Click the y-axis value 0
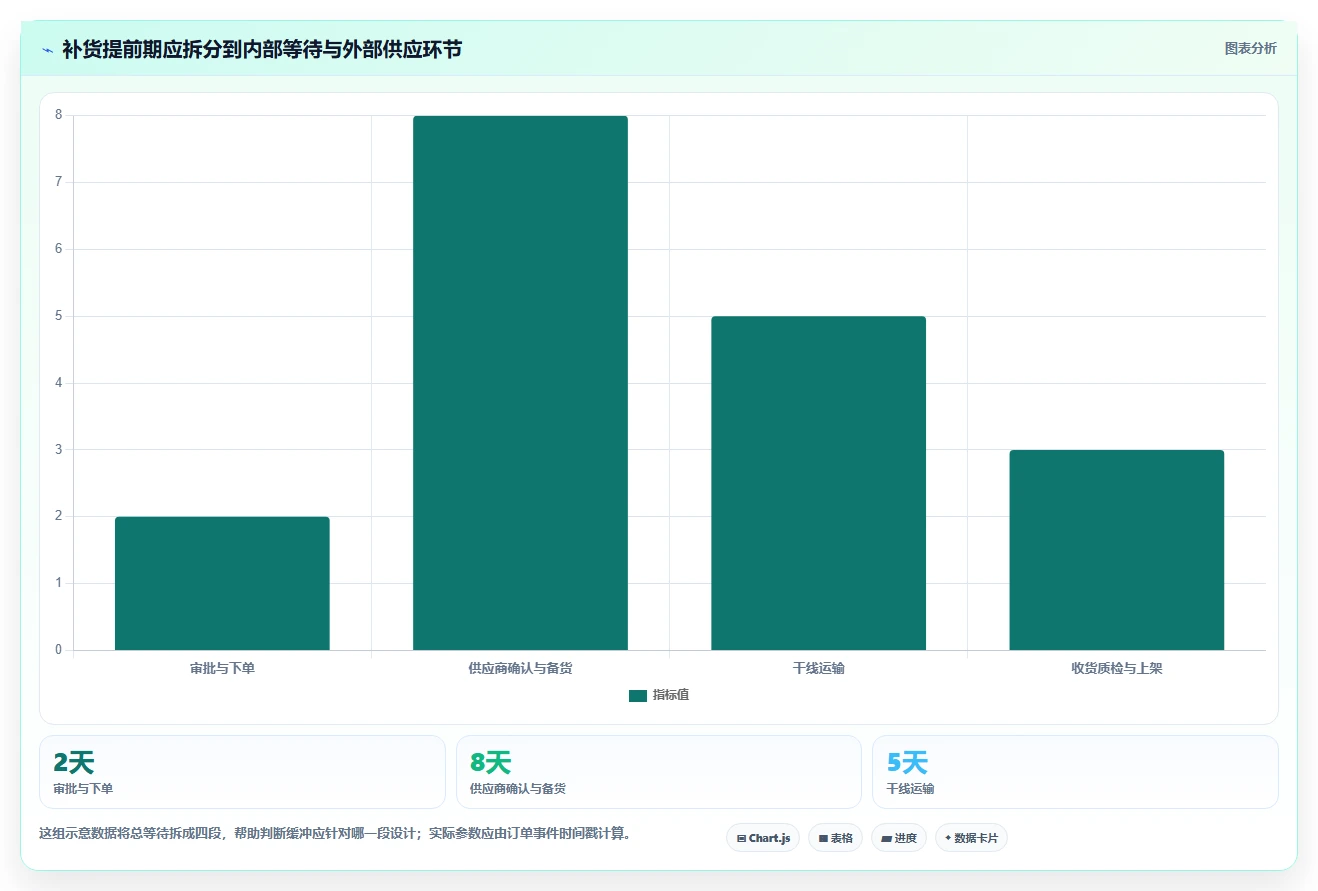Image resolution: width=1318 pixels, height=891 pixels. point(58,650)
